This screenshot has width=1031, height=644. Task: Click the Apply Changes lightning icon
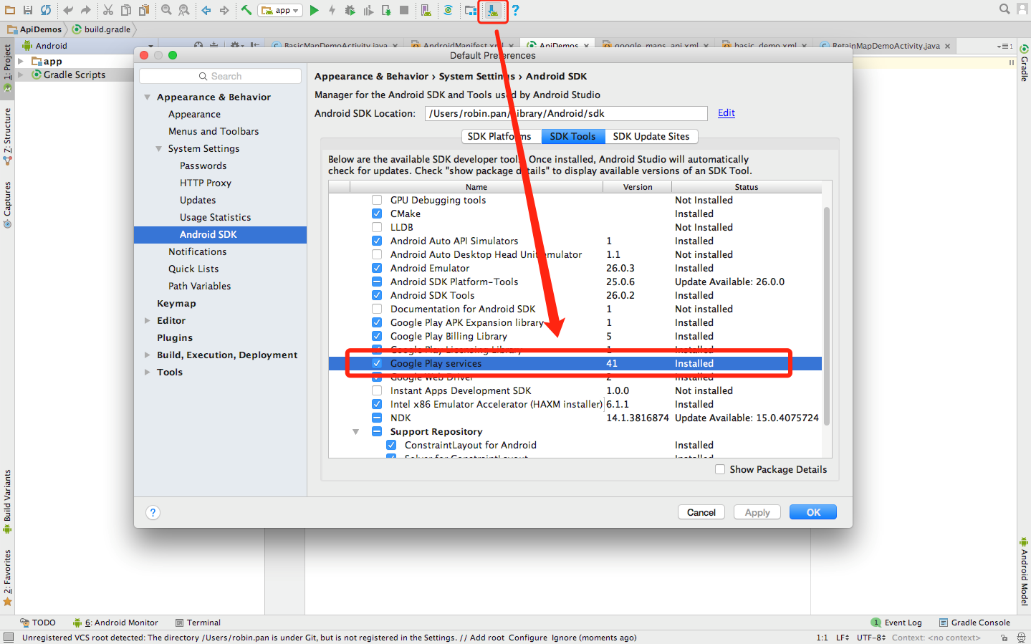pyautogui.click(x=332, y=10)
